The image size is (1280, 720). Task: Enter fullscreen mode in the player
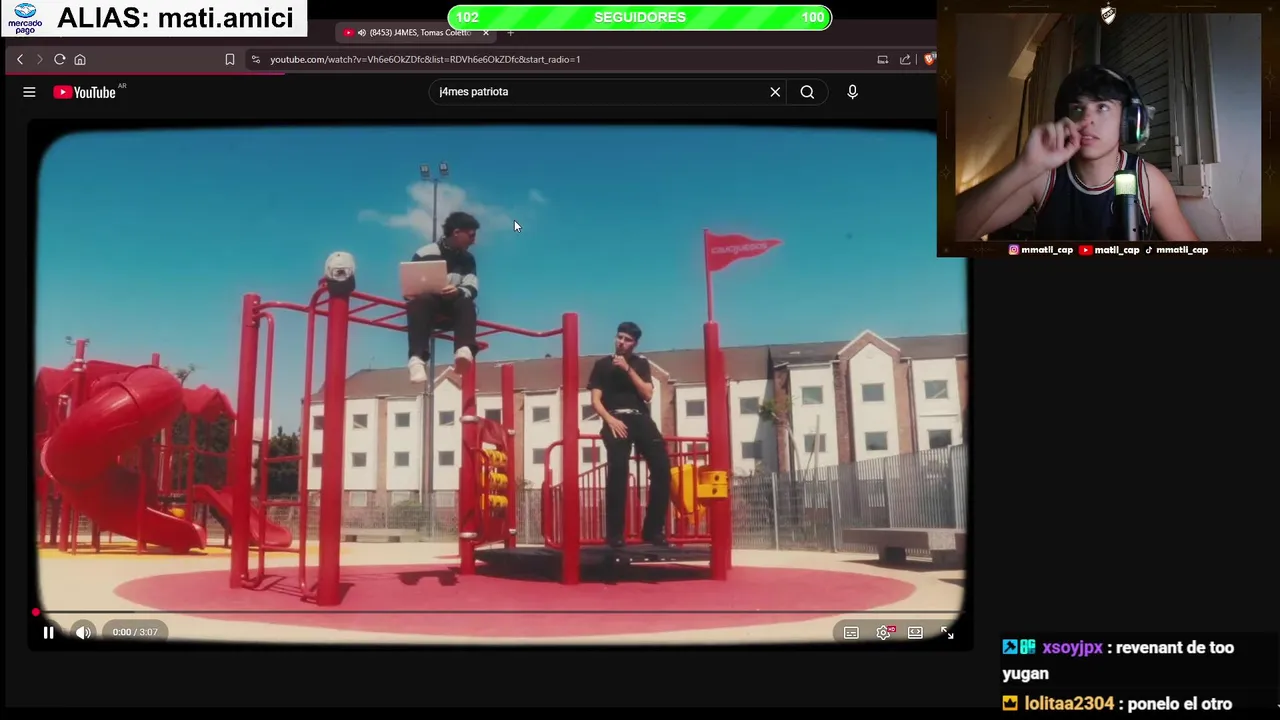947,632
